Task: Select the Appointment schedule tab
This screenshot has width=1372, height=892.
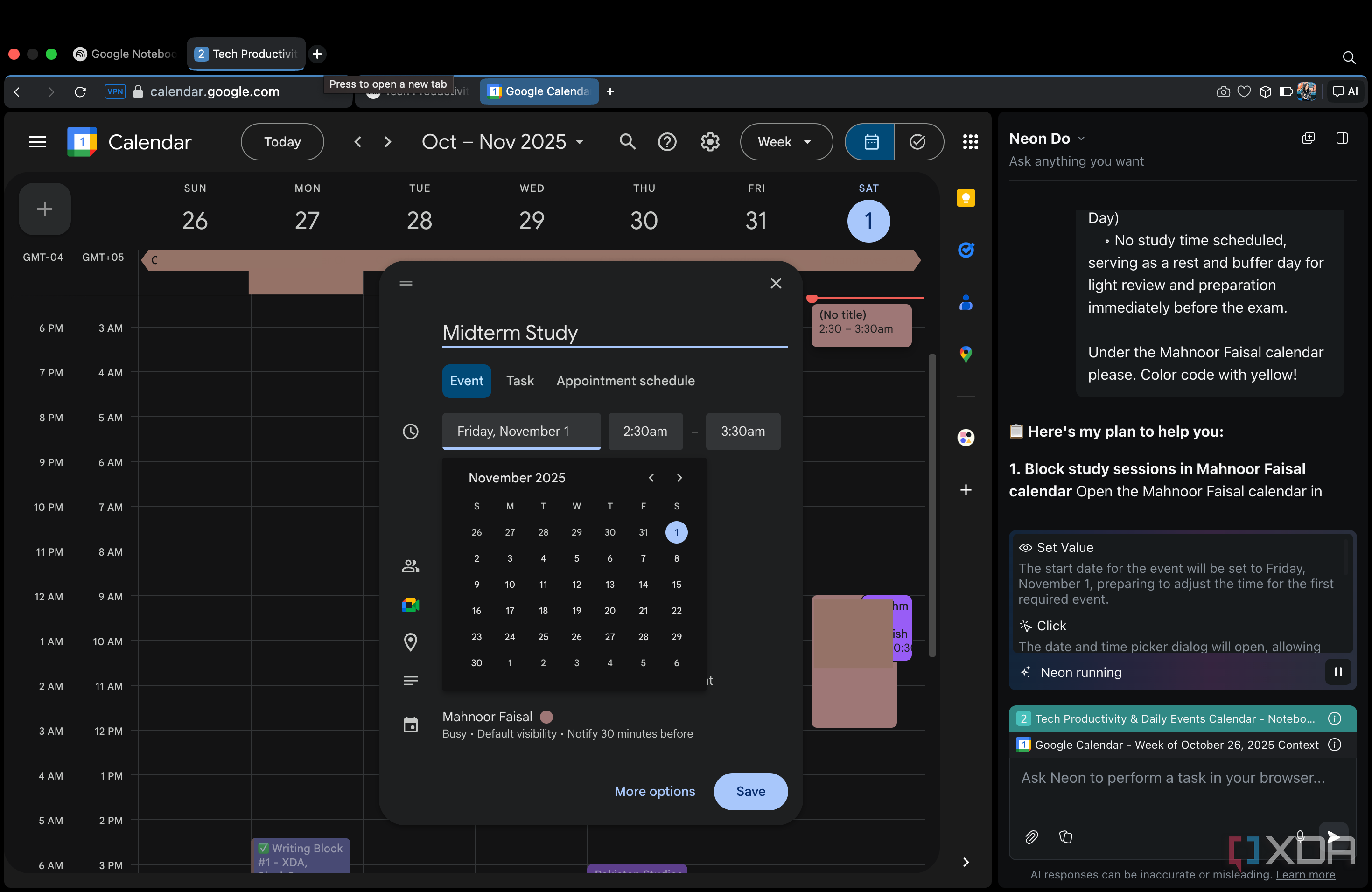Action: pos(625,381)
